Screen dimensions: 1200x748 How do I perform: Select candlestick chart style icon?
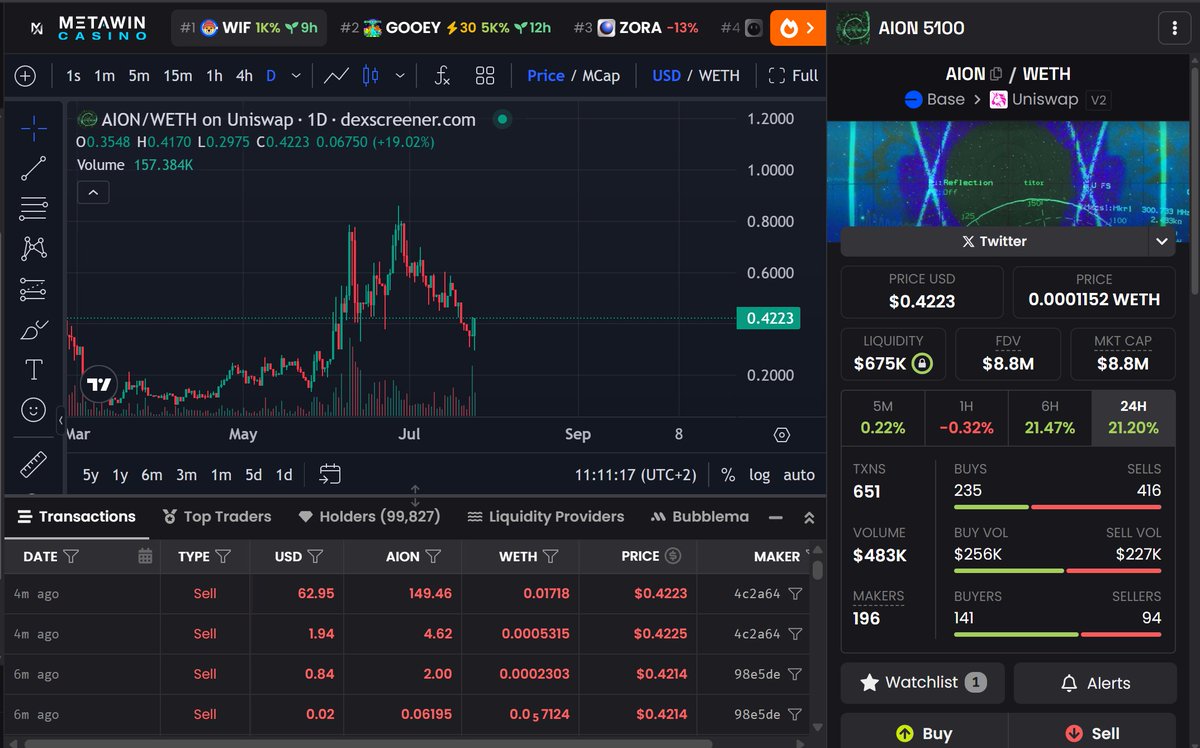tap(370, 76)
